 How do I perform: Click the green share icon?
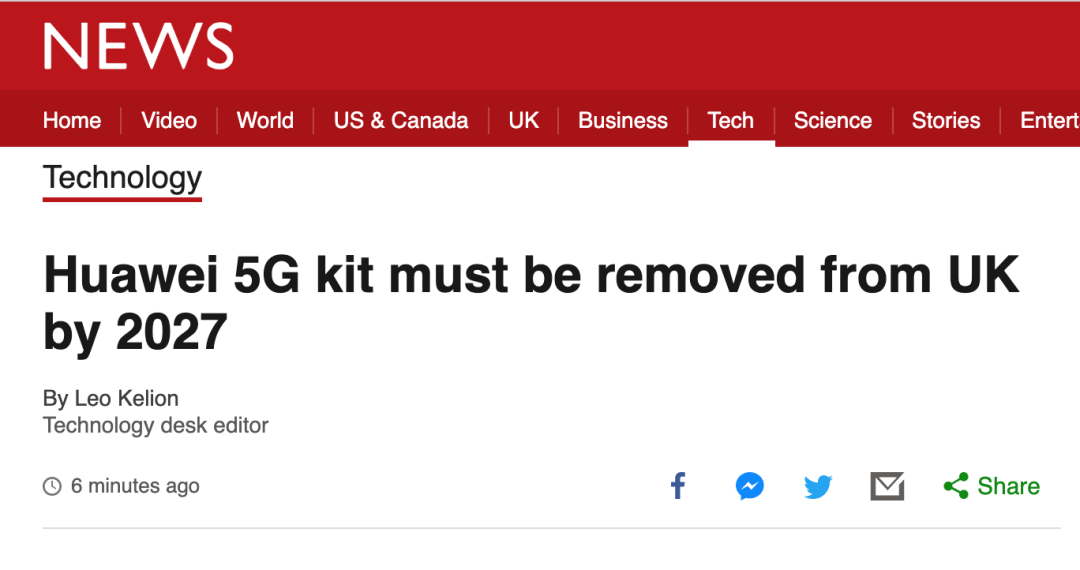click(x=956, y=487)
